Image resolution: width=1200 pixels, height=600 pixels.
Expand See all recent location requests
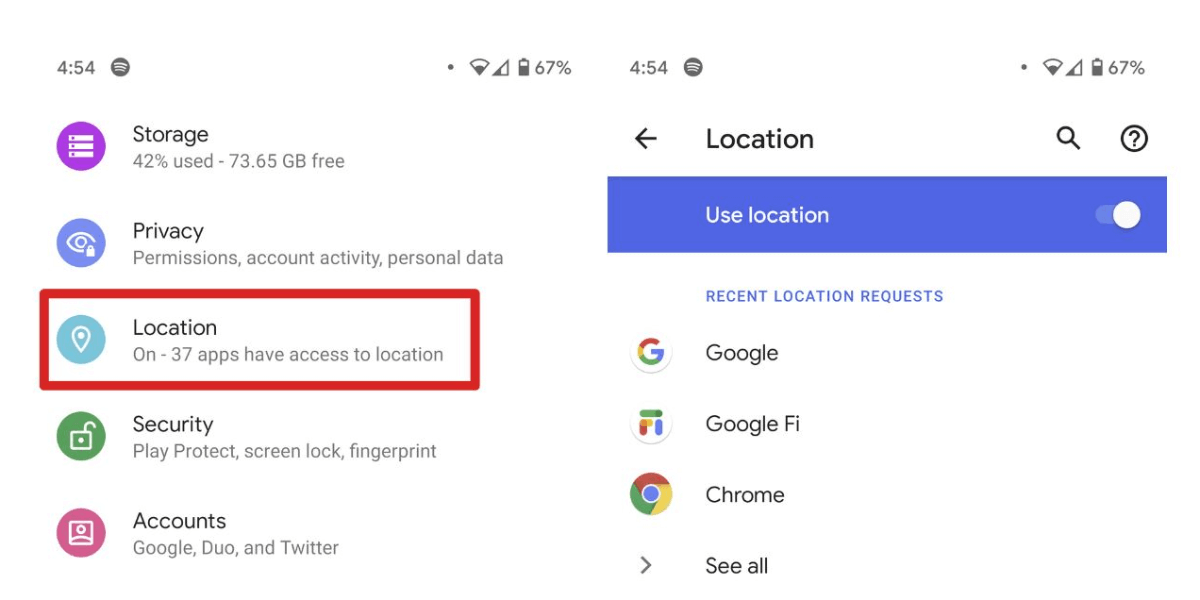[736, 565]
